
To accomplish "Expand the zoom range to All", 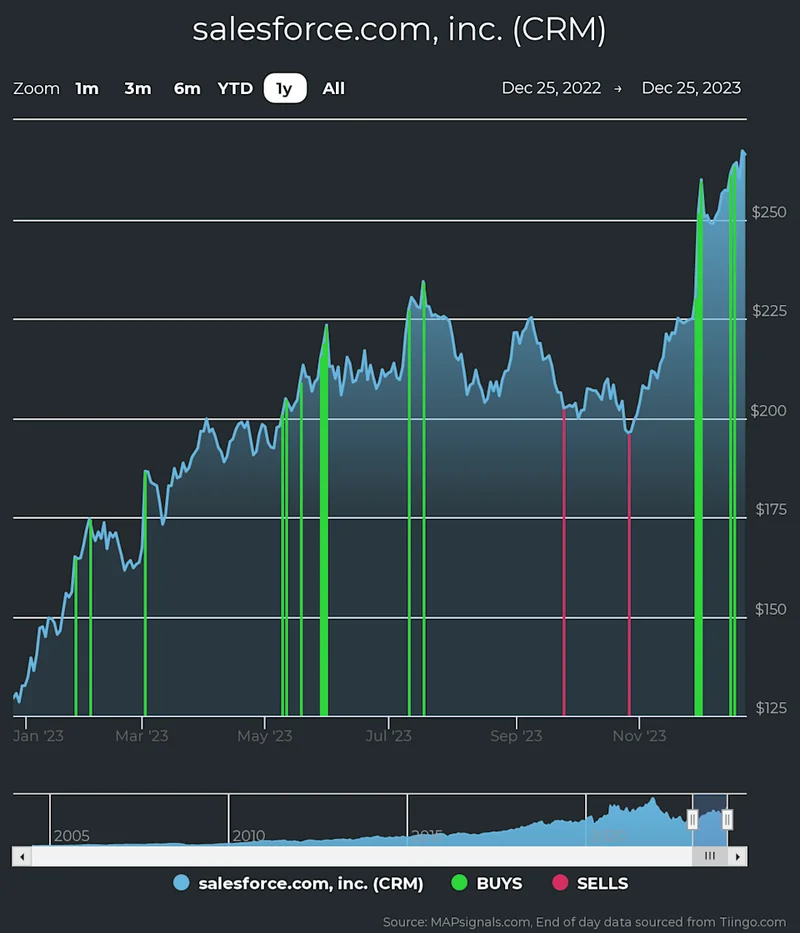I will pos(333,88).
